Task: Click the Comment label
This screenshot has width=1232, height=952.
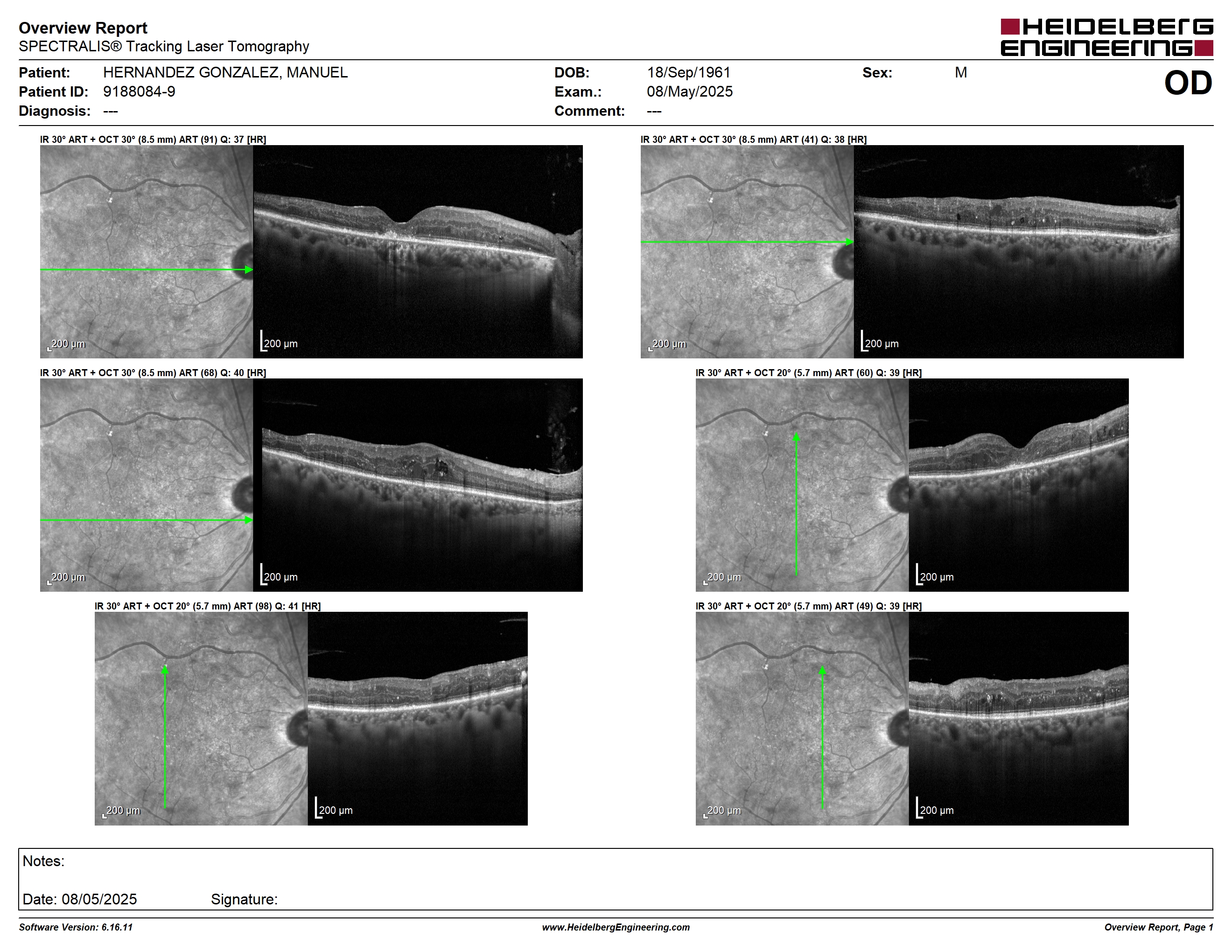Action: coord(589,111)
